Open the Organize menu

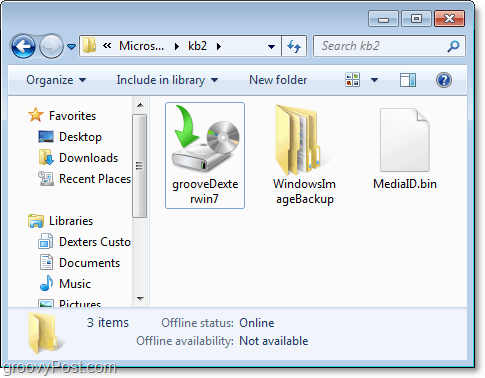pos(56,80)
